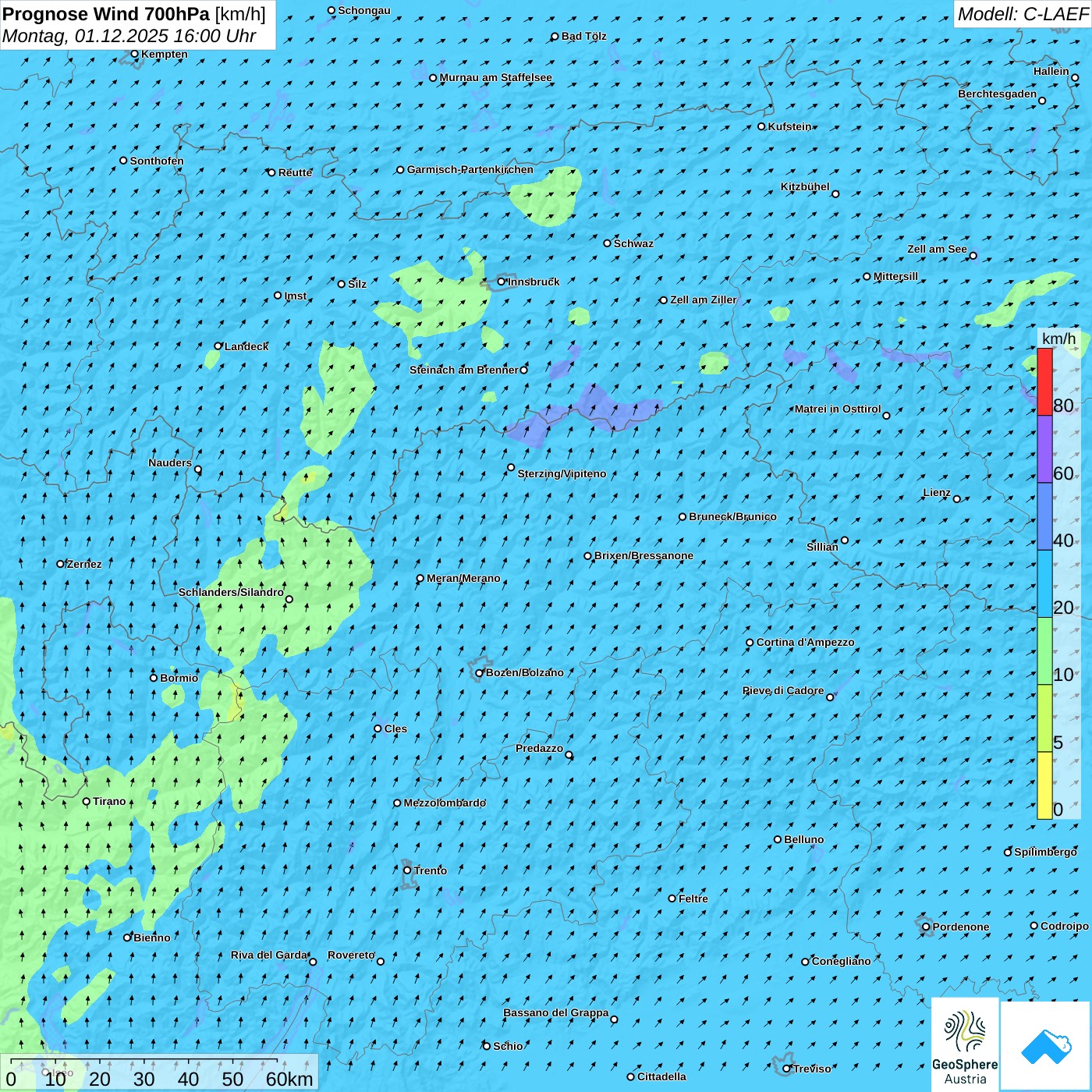Click the Zell am See marker
The width and height of the screenshot is (1092, 1092).
[x=973, y=256]
